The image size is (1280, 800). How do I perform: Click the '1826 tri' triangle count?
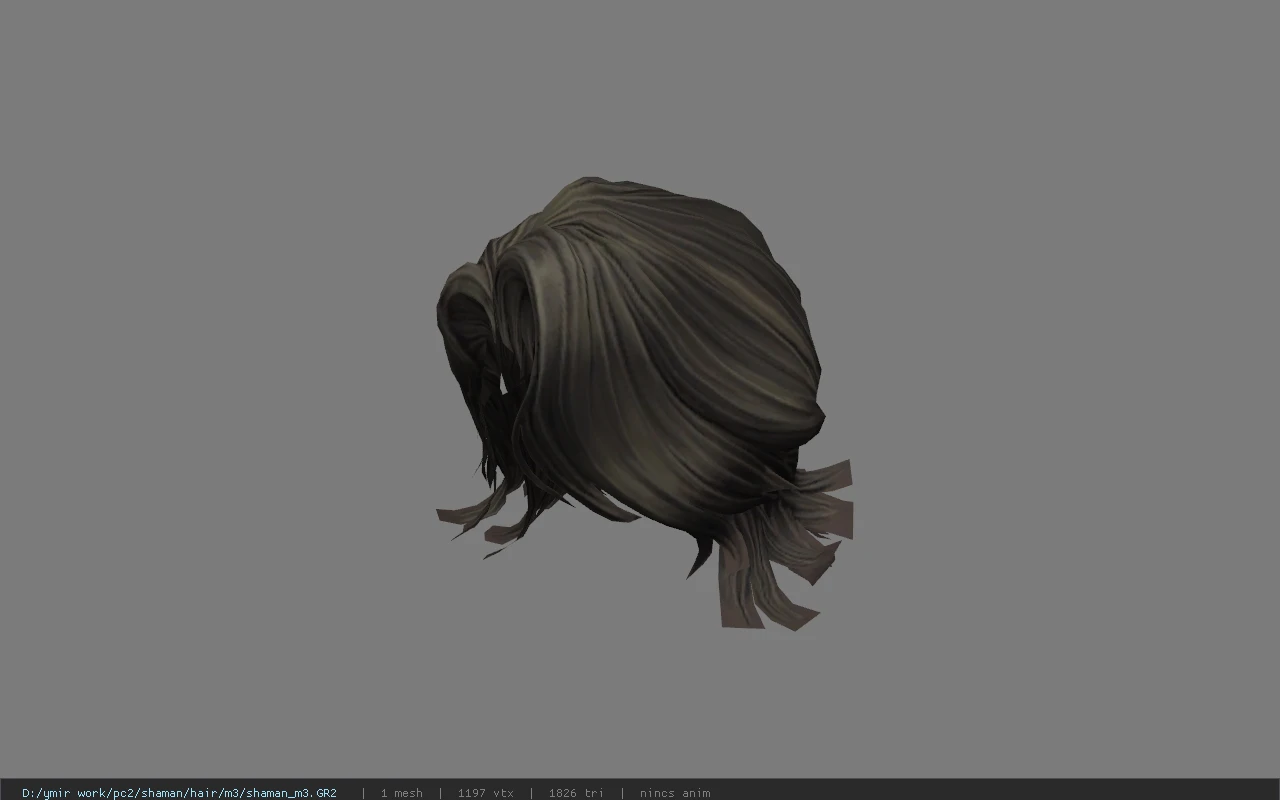(576, 793)
